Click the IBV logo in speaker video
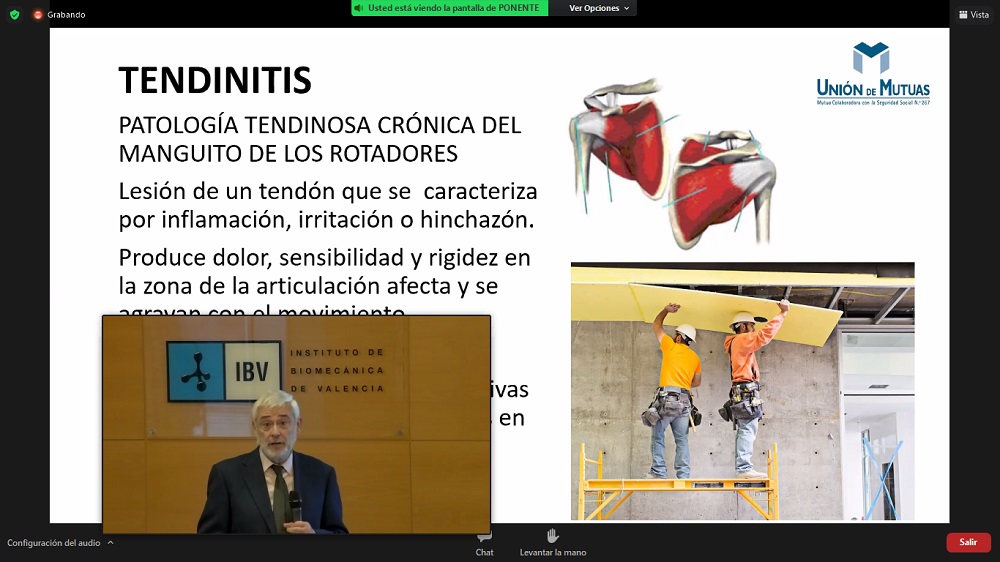 [x=225, y=371]
